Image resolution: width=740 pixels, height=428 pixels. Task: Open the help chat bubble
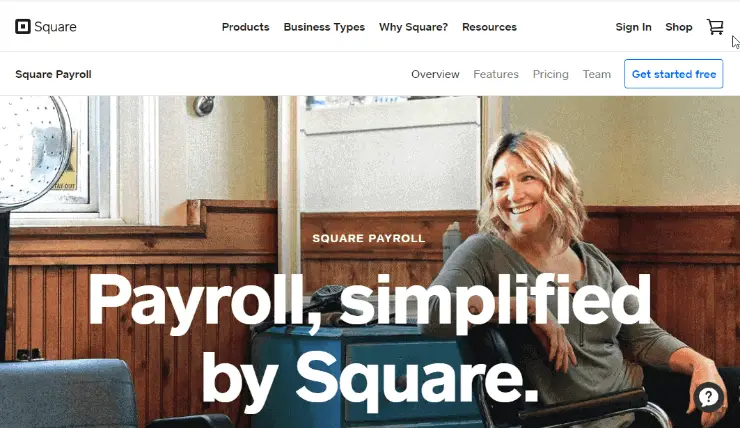(708, 397)
